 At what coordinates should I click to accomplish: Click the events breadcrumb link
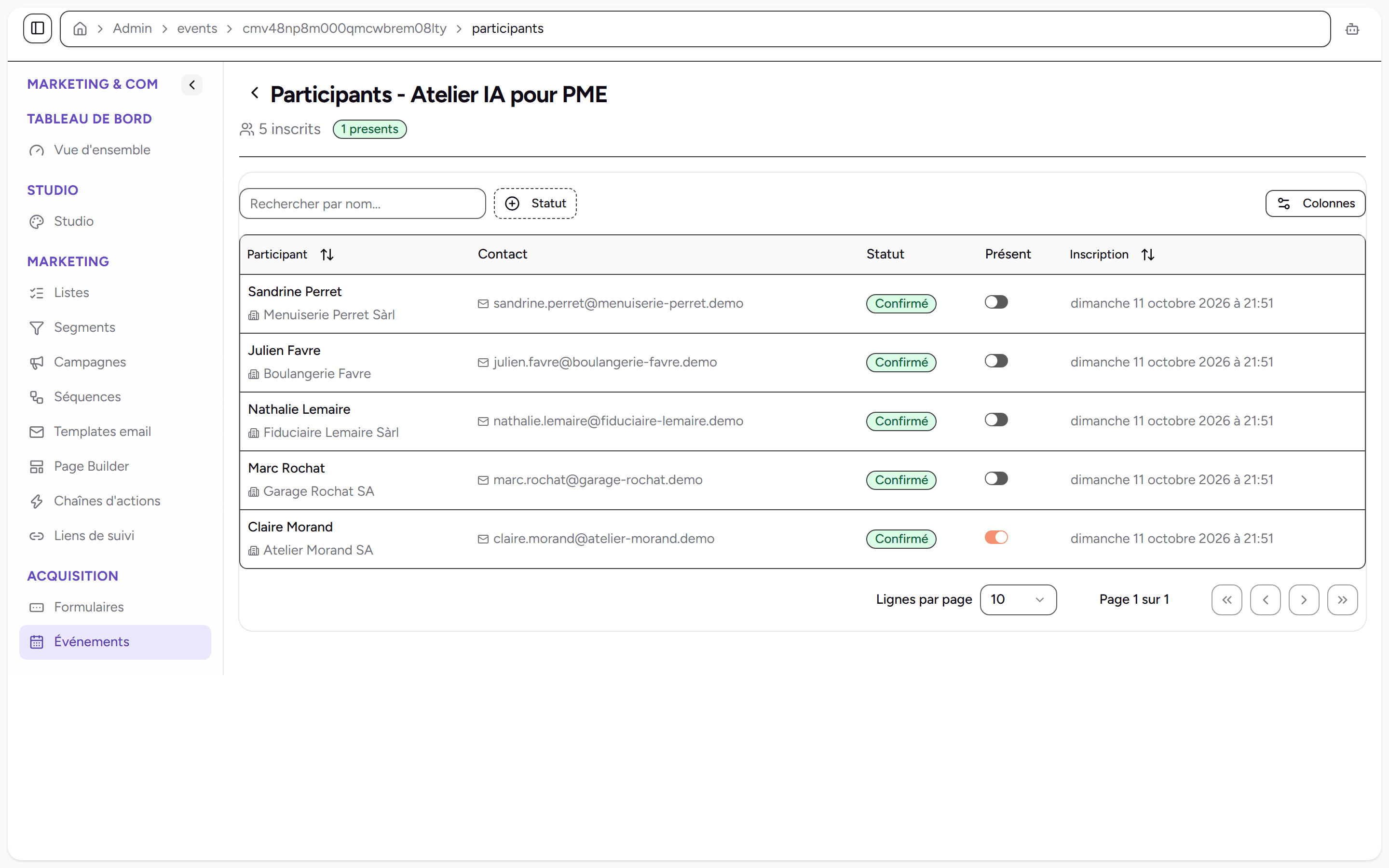click(x=197, y=29)
